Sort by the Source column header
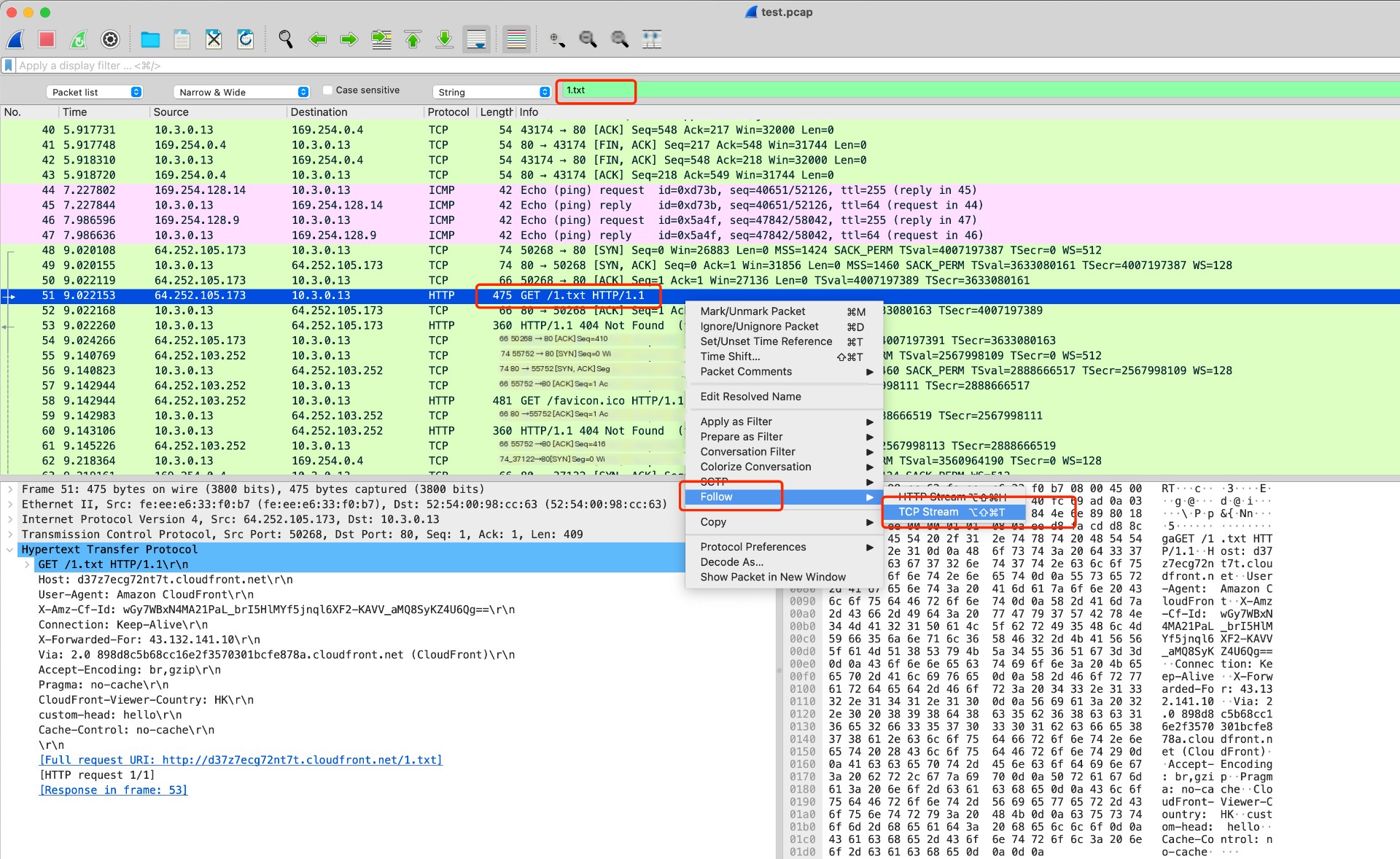This screenshot has height=859, width=1400. tap(218, 112)
